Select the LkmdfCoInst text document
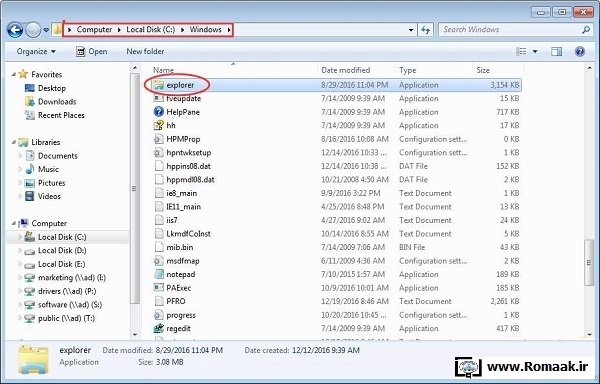This screenshot has width=600, height=384. pyautogui.click(x=183, y=234)
